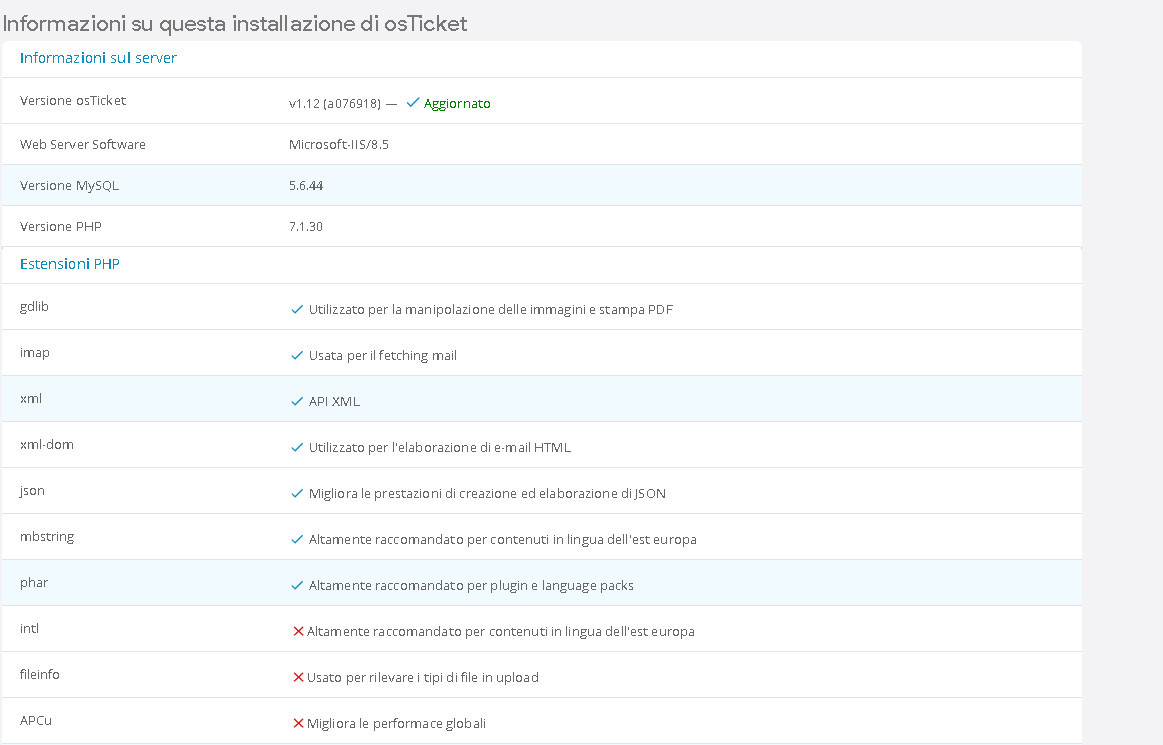Click description 'Usata per il fetching mail'
Image resolution: width=1163 pixels, height=745 pixels.
click(x=383, y=355)
